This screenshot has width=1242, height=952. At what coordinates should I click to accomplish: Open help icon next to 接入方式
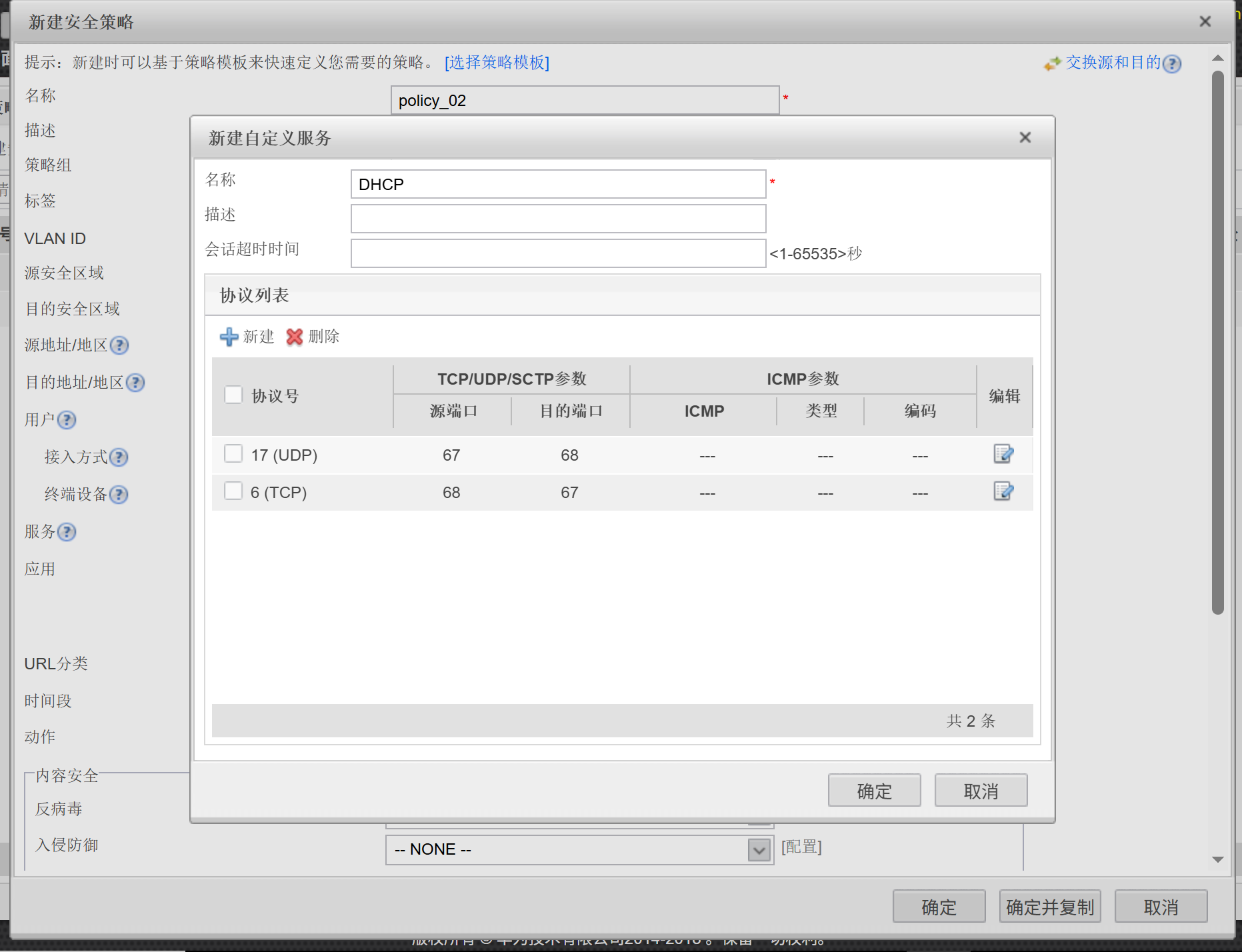[x=119, y=457]
